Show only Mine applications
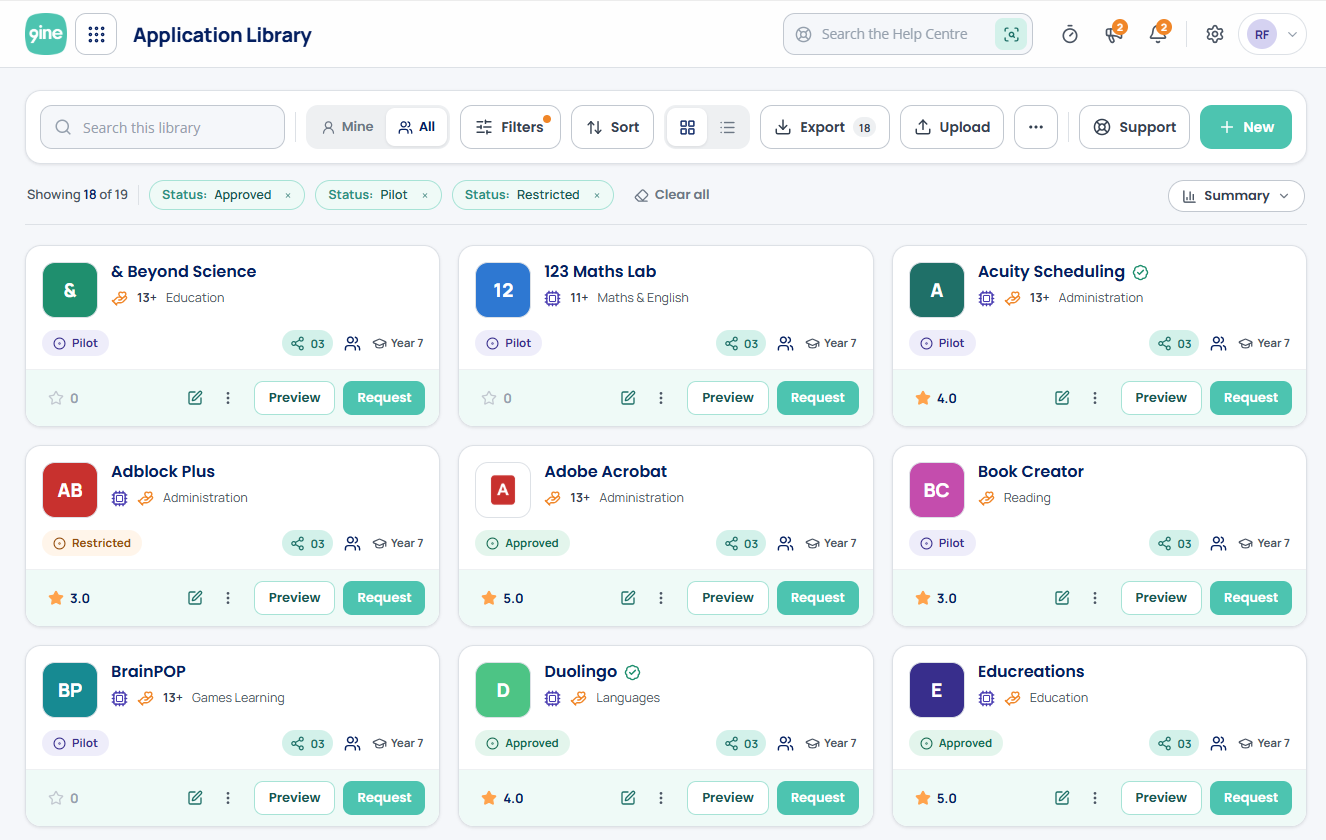The height and width of the screenshot is (840, 1326). 347,127
